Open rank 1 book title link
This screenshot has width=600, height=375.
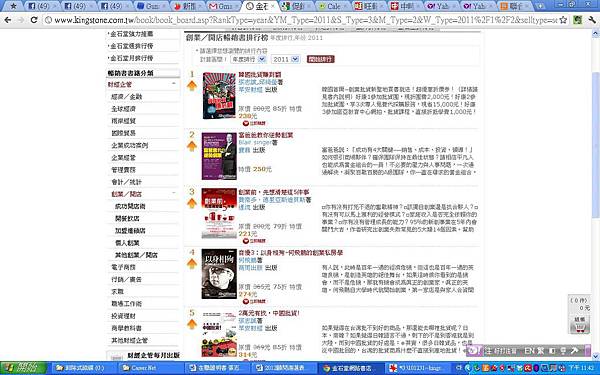pyautogui.click(x=260, y=75)
